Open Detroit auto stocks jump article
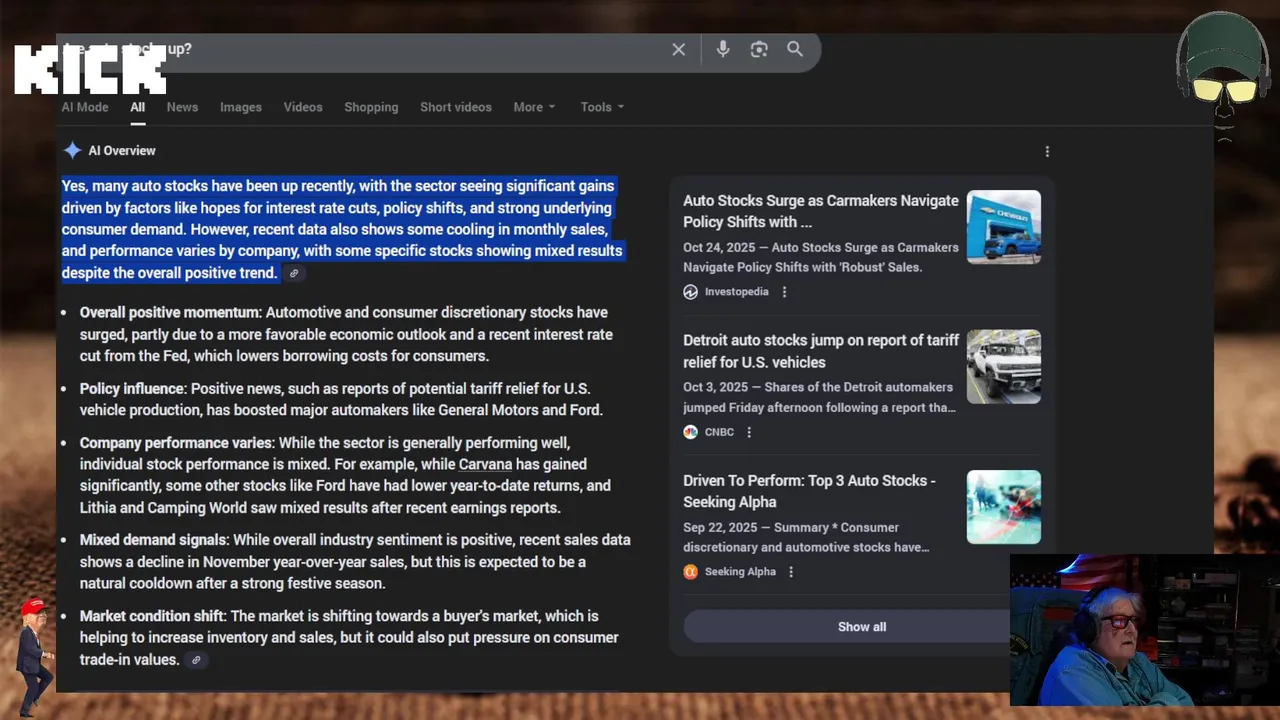Viewport: 1280px width, 720px height. pos(821,351)
